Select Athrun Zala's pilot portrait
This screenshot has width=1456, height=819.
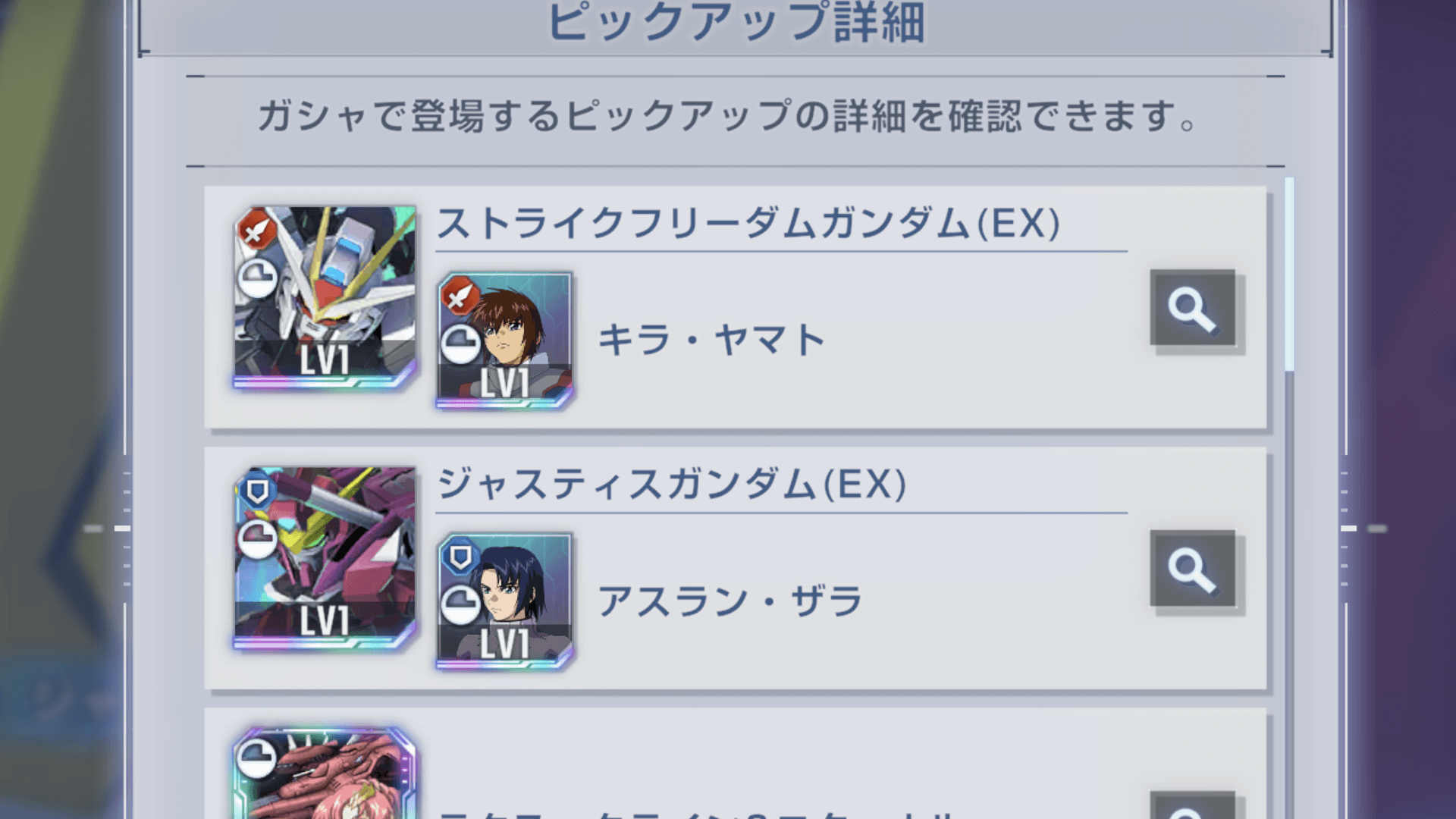(x=504, y=601)
